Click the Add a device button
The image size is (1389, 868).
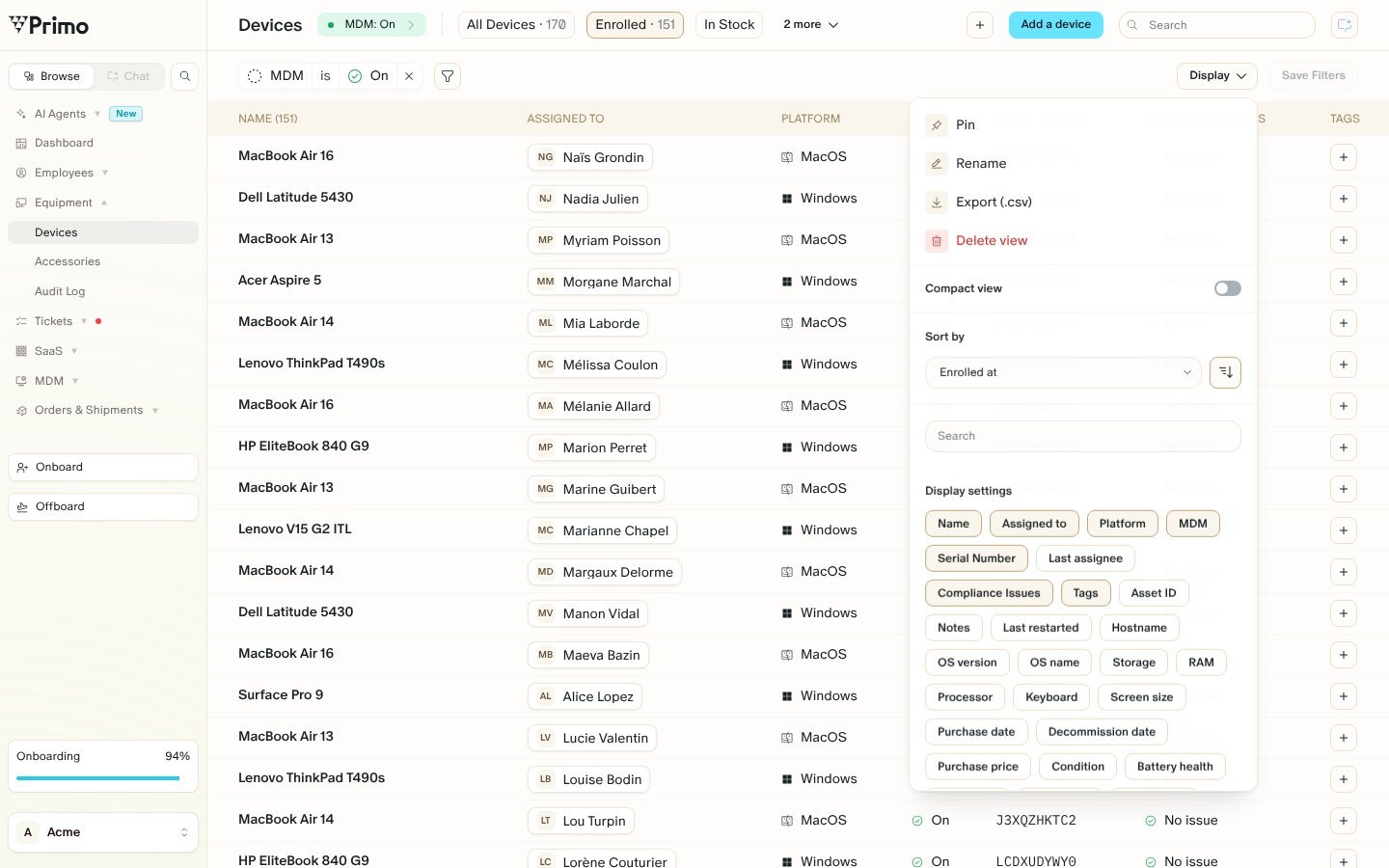tap(1056, 25)
